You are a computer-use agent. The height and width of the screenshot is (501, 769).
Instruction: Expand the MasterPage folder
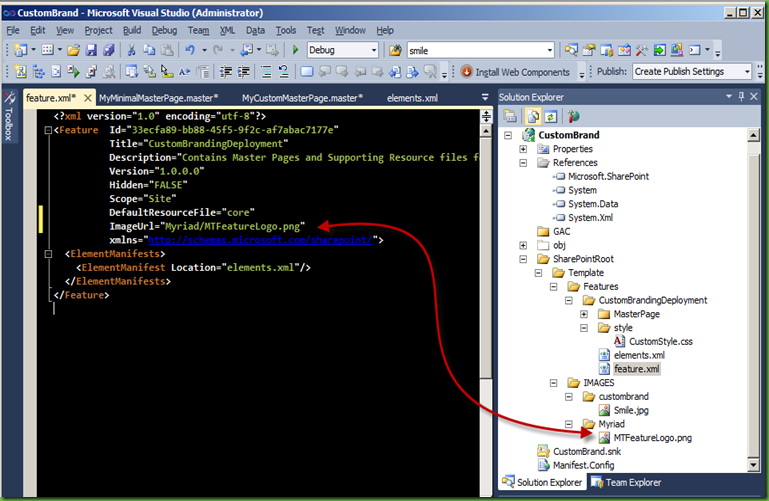click(584, 314)
